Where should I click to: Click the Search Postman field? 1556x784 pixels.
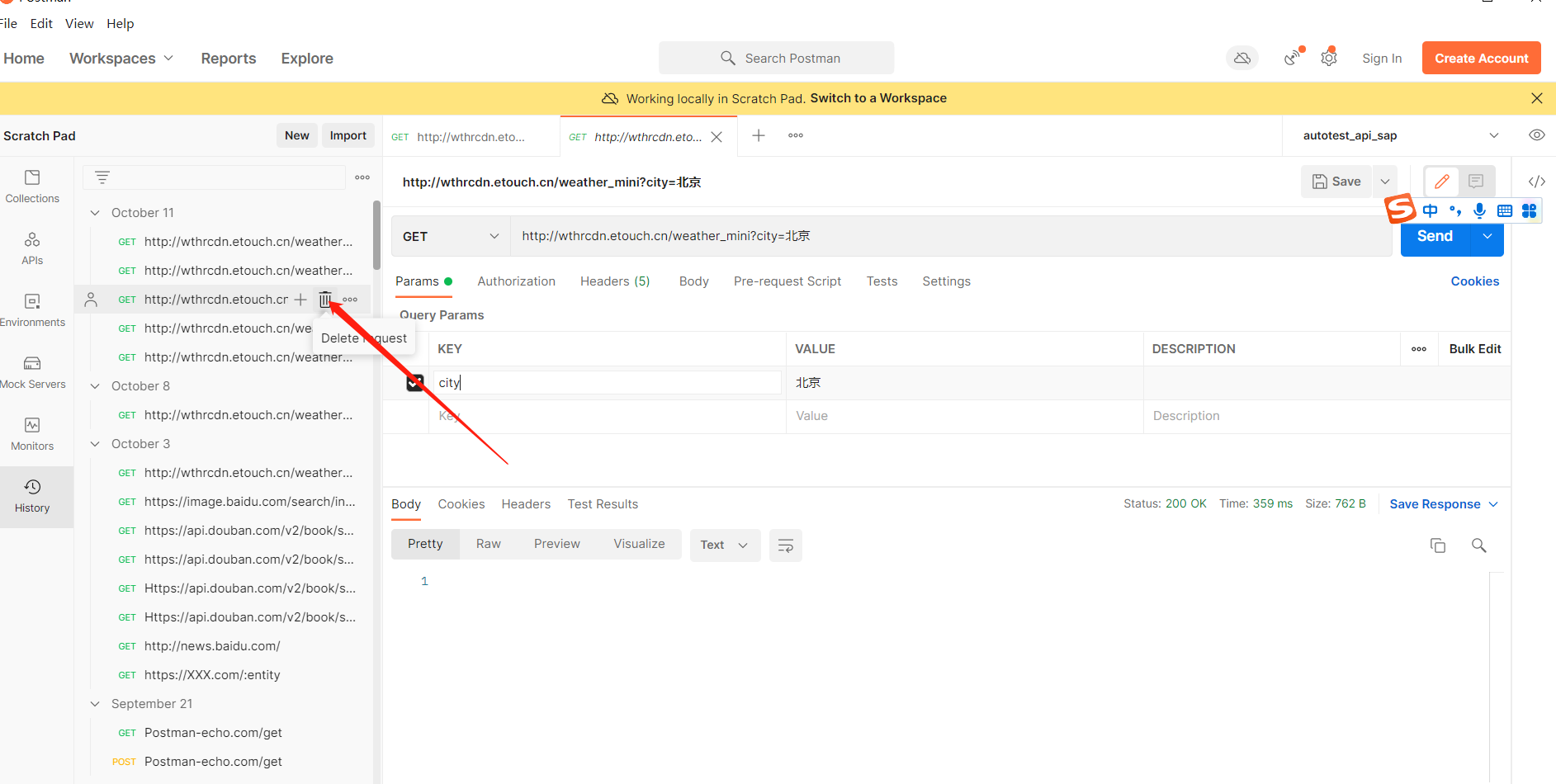pos(776,59)
